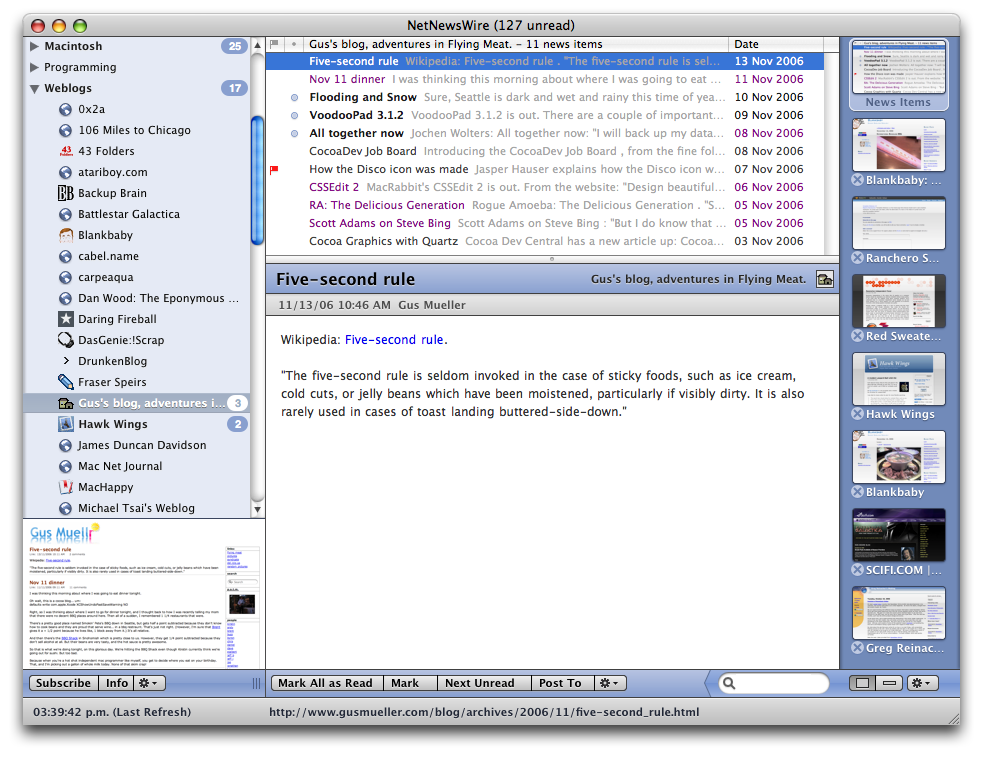Close the SCIFI.COM tab
The image size is (999, 769).
[x=858, y=570]
